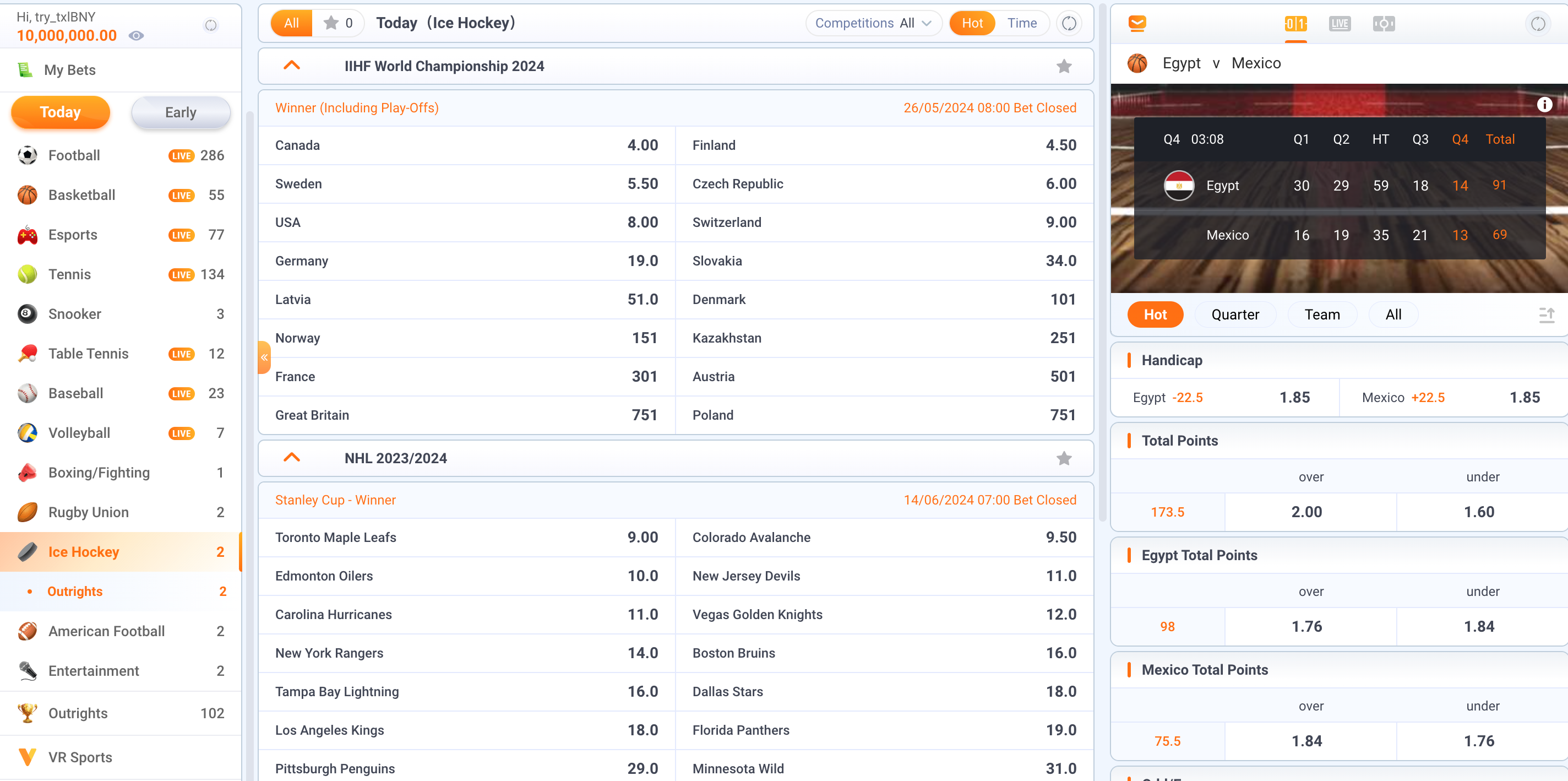The width and height of the screenshot is (1568, 781).
Task: Open Outrights under Ice Hockey
Action: point(121,591)
